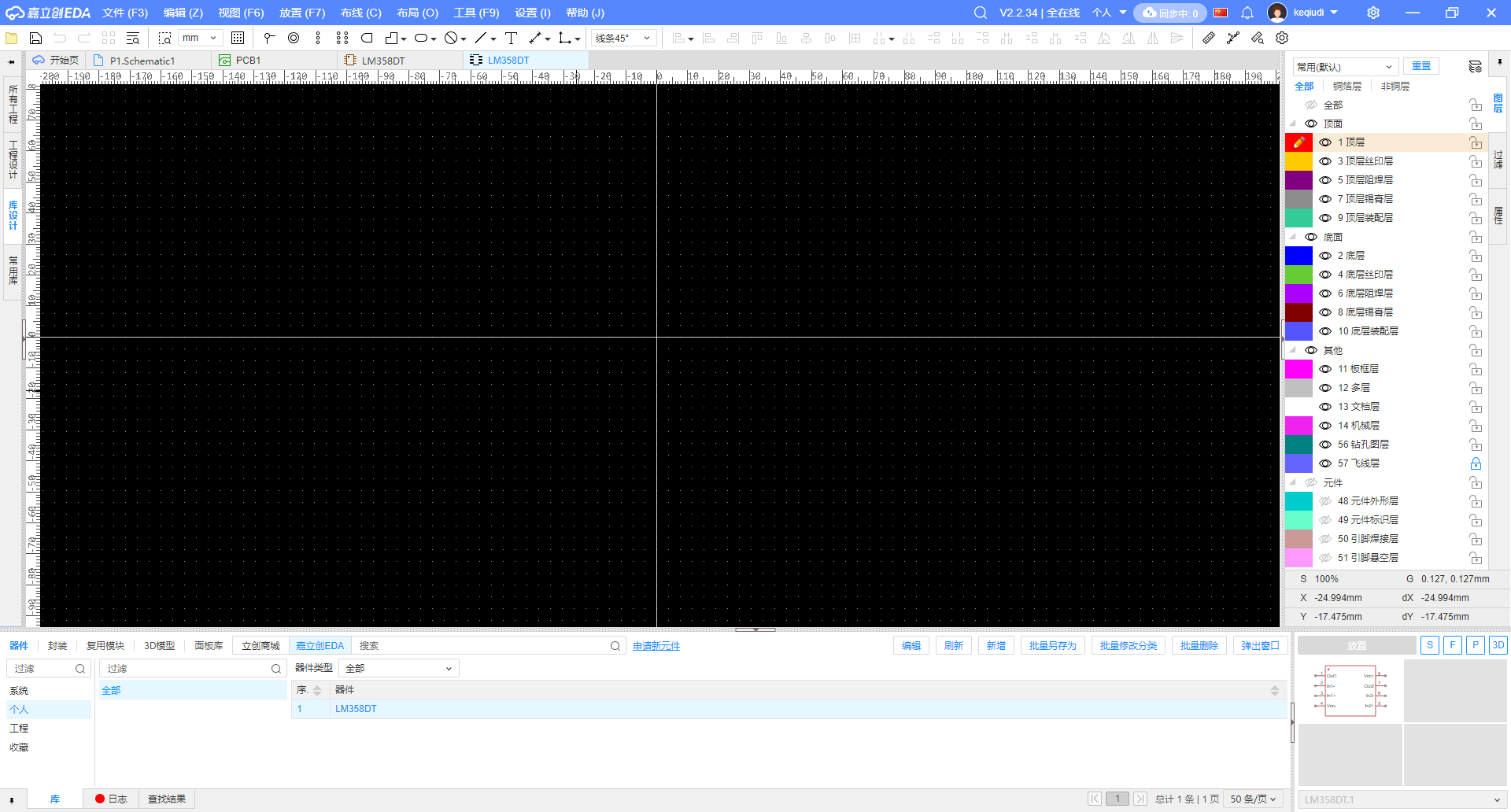1511x812 pixels.
Task: Show the 48 元件外形层 layer
Action: pos(1325,501)
